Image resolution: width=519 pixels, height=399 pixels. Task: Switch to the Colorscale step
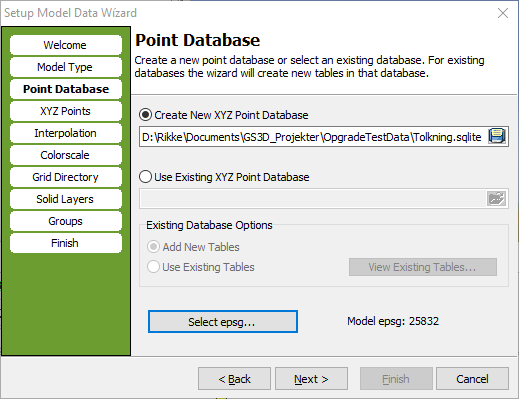(x=66, y=155)
